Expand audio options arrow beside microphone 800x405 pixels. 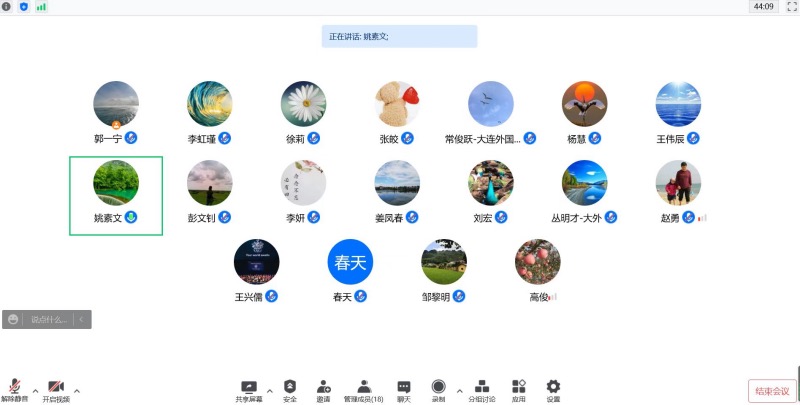[x=35, y=389]
